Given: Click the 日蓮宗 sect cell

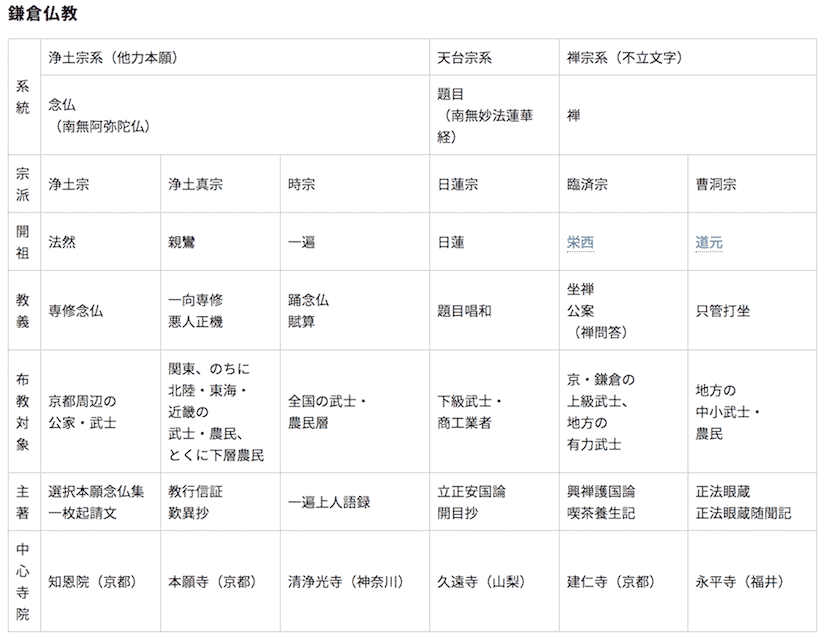Looking at the screenshot, I should [494, 184].
